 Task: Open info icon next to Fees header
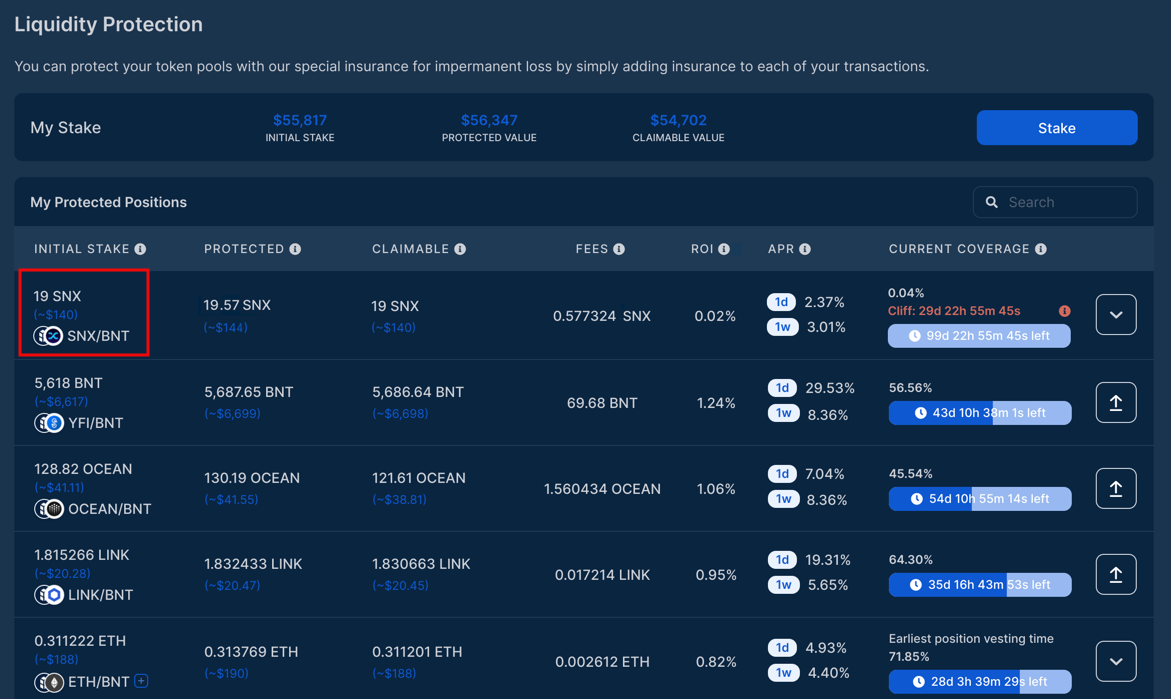[619, 249]
